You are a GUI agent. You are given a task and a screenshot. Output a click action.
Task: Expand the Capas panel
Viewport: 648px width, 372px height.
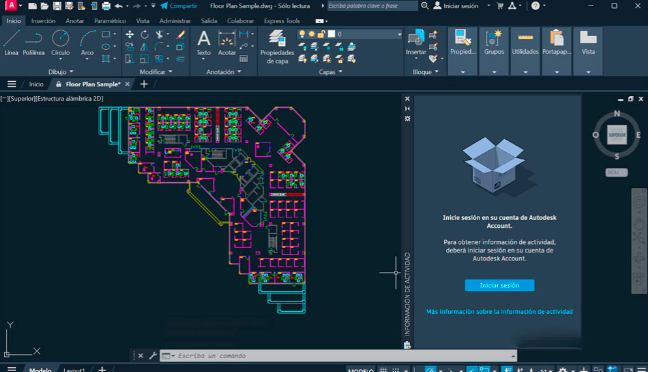331,72
